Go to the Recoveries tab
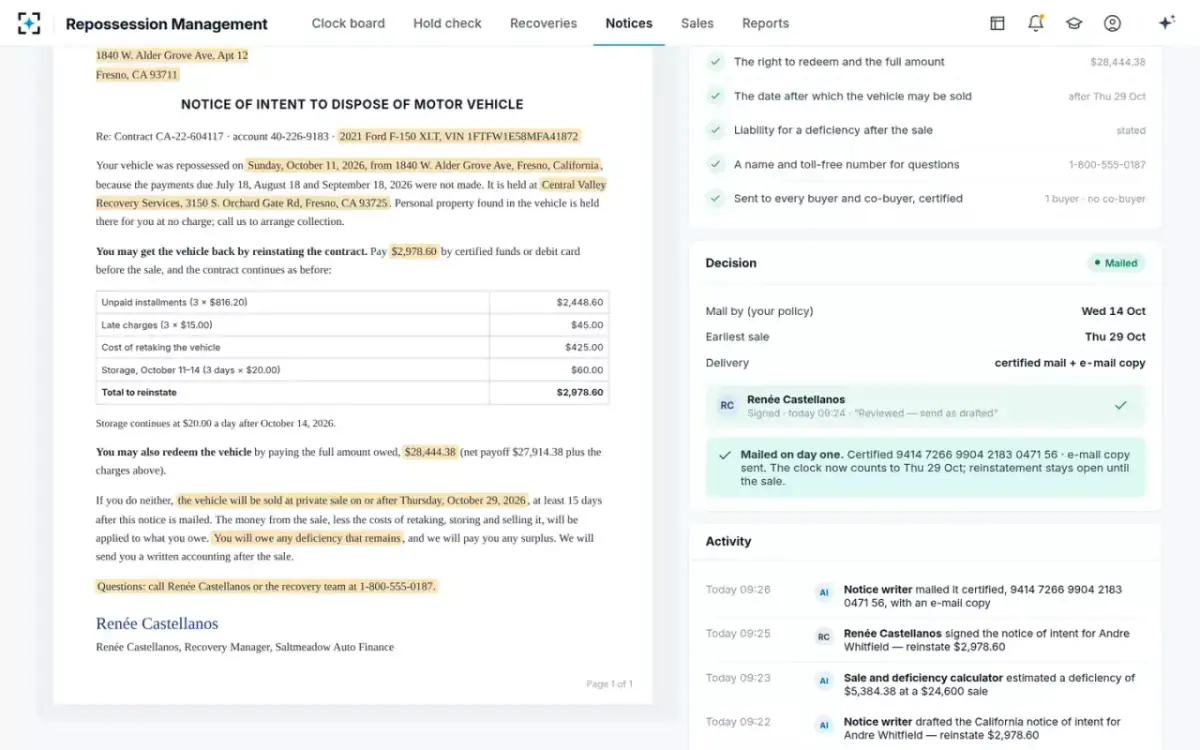1200x750 pixels. click(x=543, y=23)
